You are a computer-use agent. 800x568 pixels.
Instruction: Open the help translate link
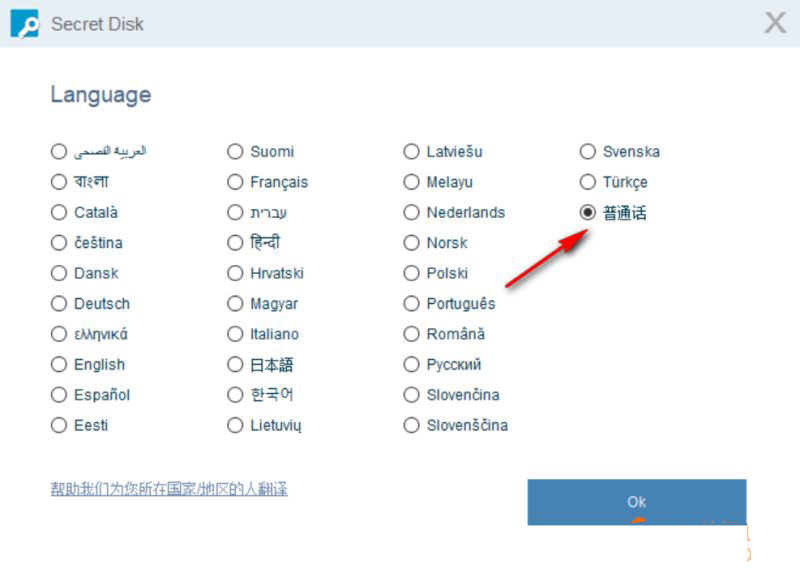coord(169,489)
